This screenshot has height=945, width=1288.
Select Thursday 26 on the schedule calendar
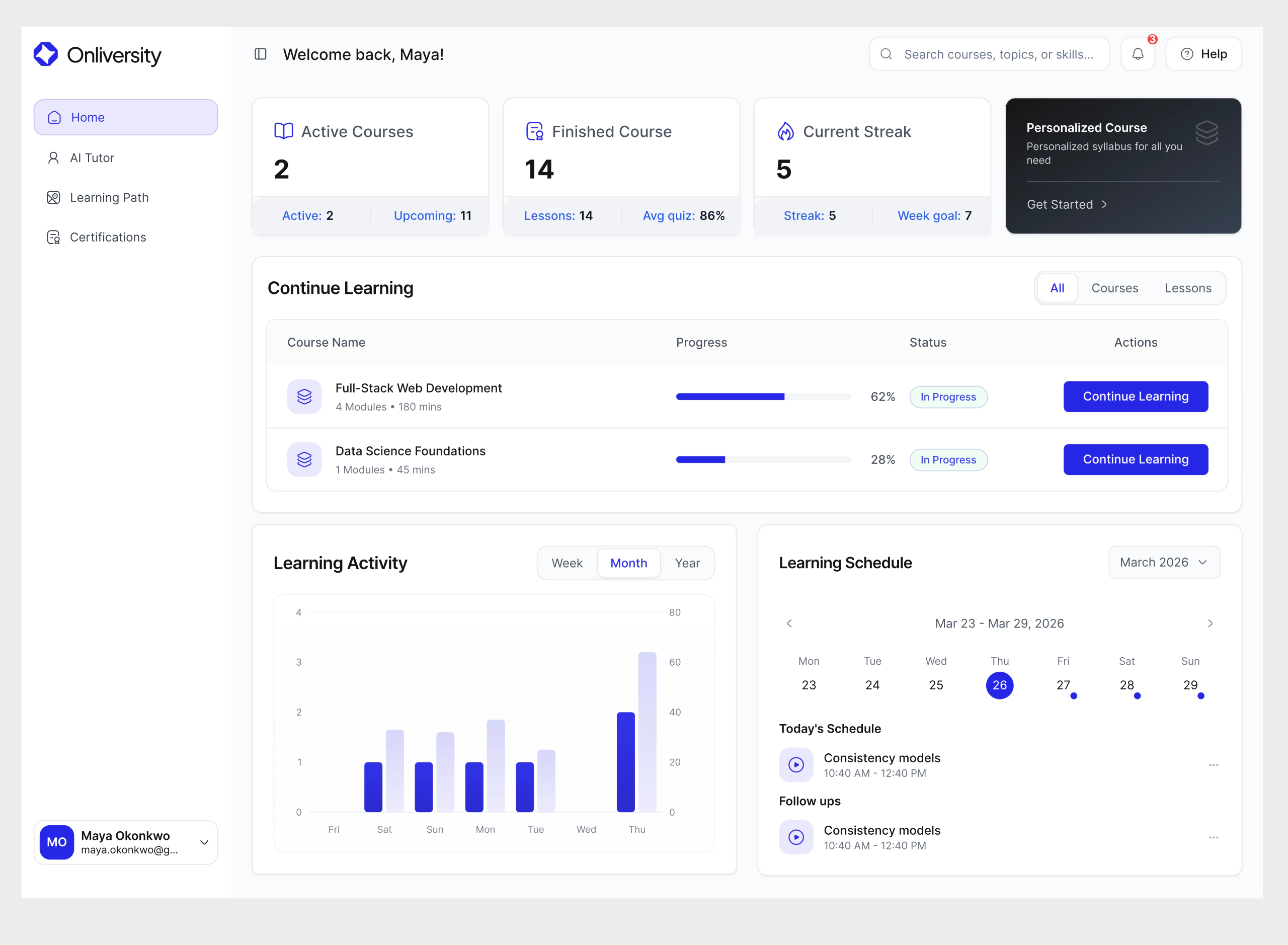[999, 685]
